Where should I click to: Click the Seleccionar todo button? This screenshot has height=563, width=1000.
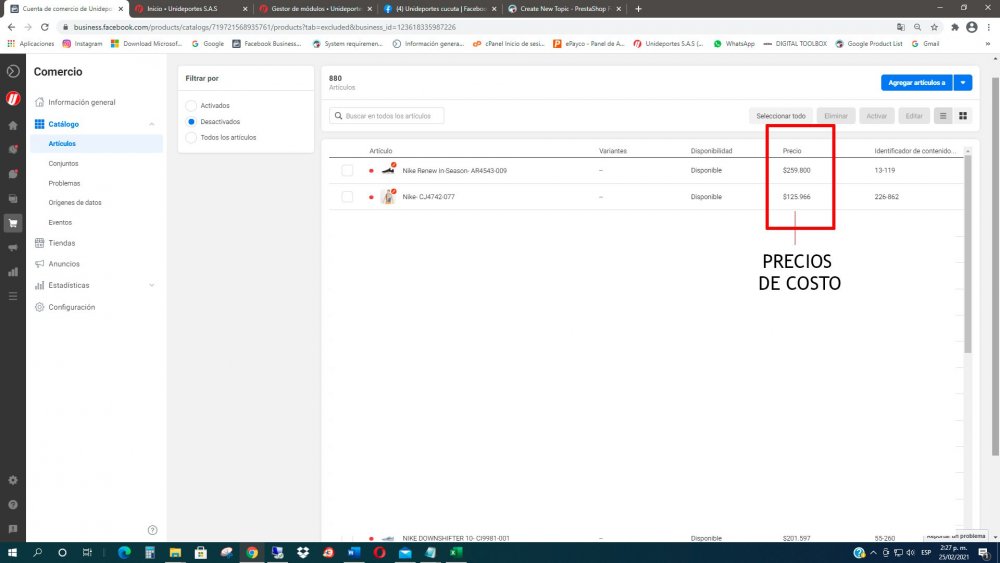point(781,116)
